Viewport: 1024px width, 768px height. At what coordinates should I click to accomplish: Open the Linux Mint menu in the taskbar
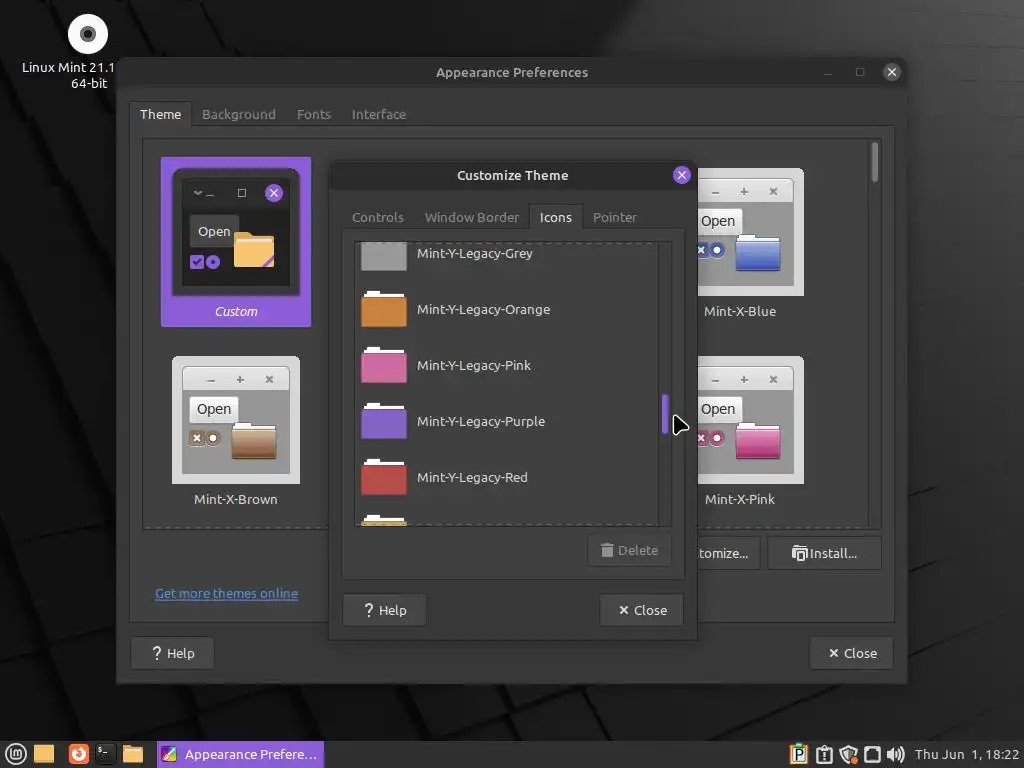point(16,754)
